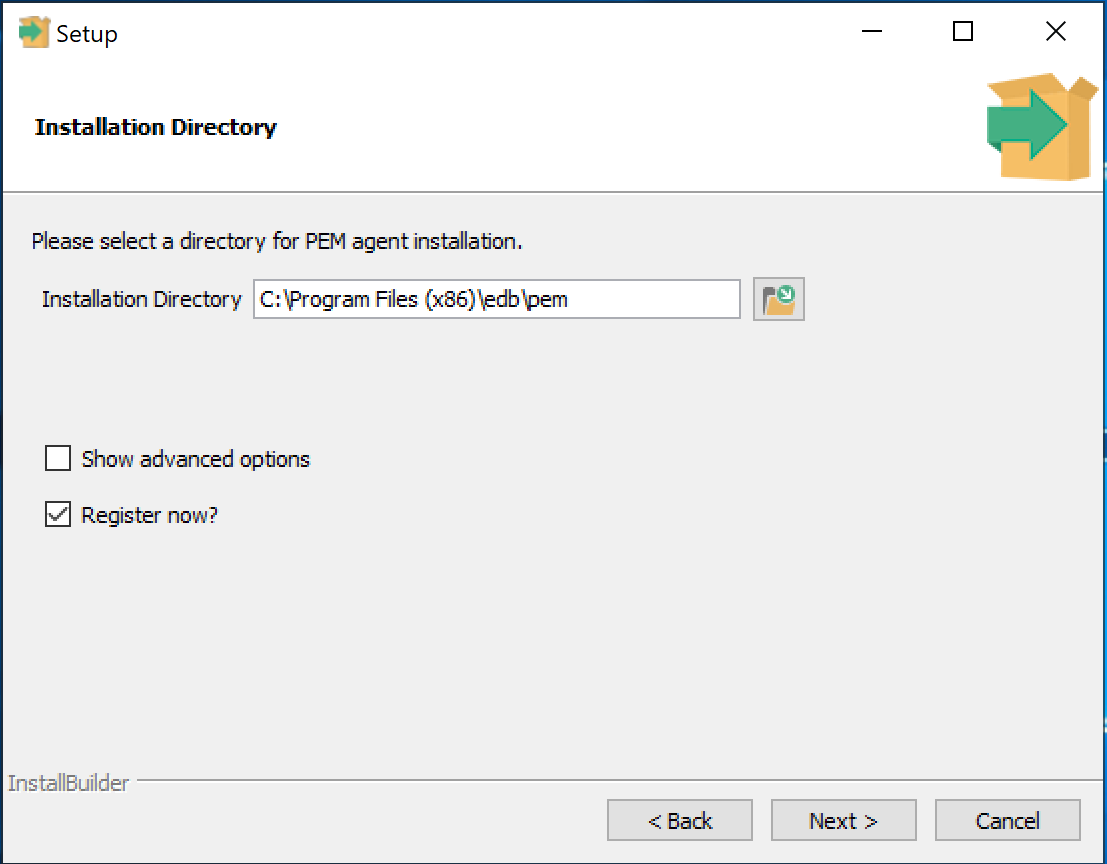Click the InstallBuilder footer text
The image size is (1107, 864).
(x=68, y=783)
